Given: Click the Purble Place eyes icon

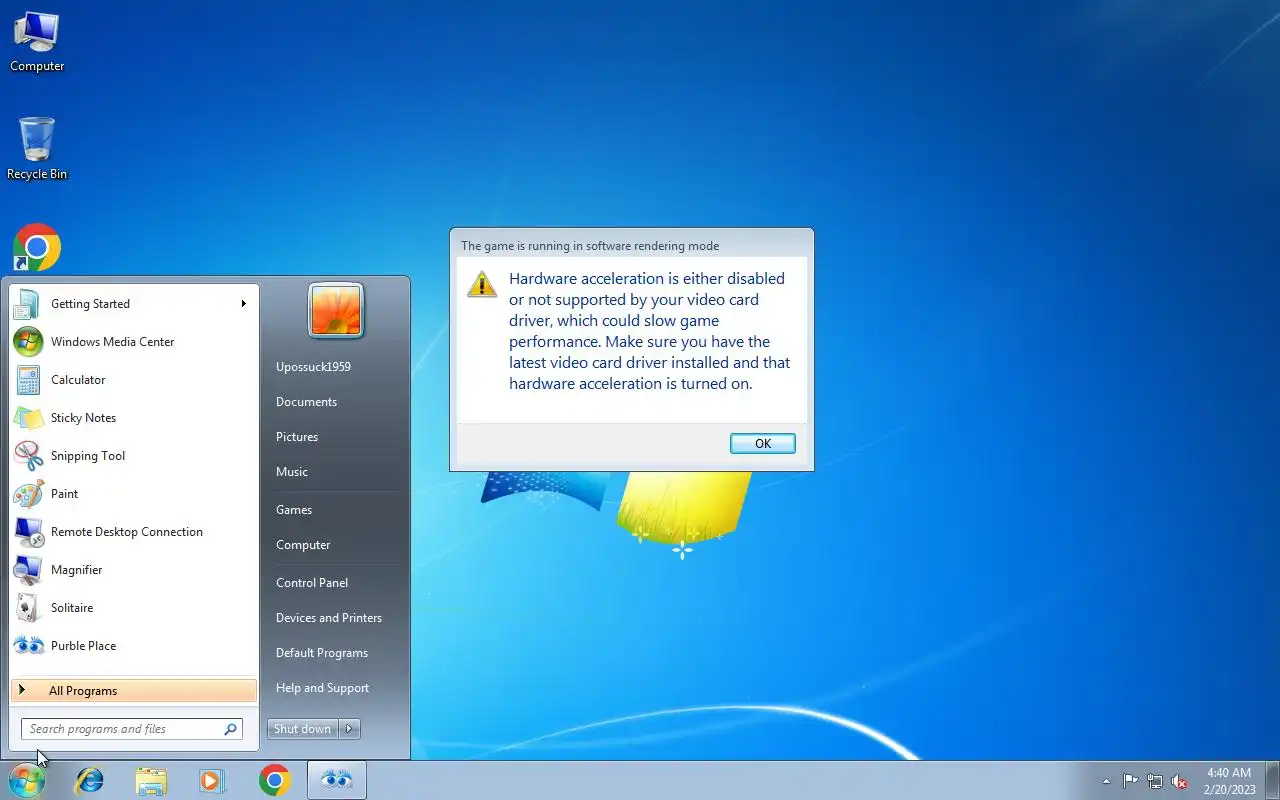Looking at the screenshot, I should click(28, 646).
